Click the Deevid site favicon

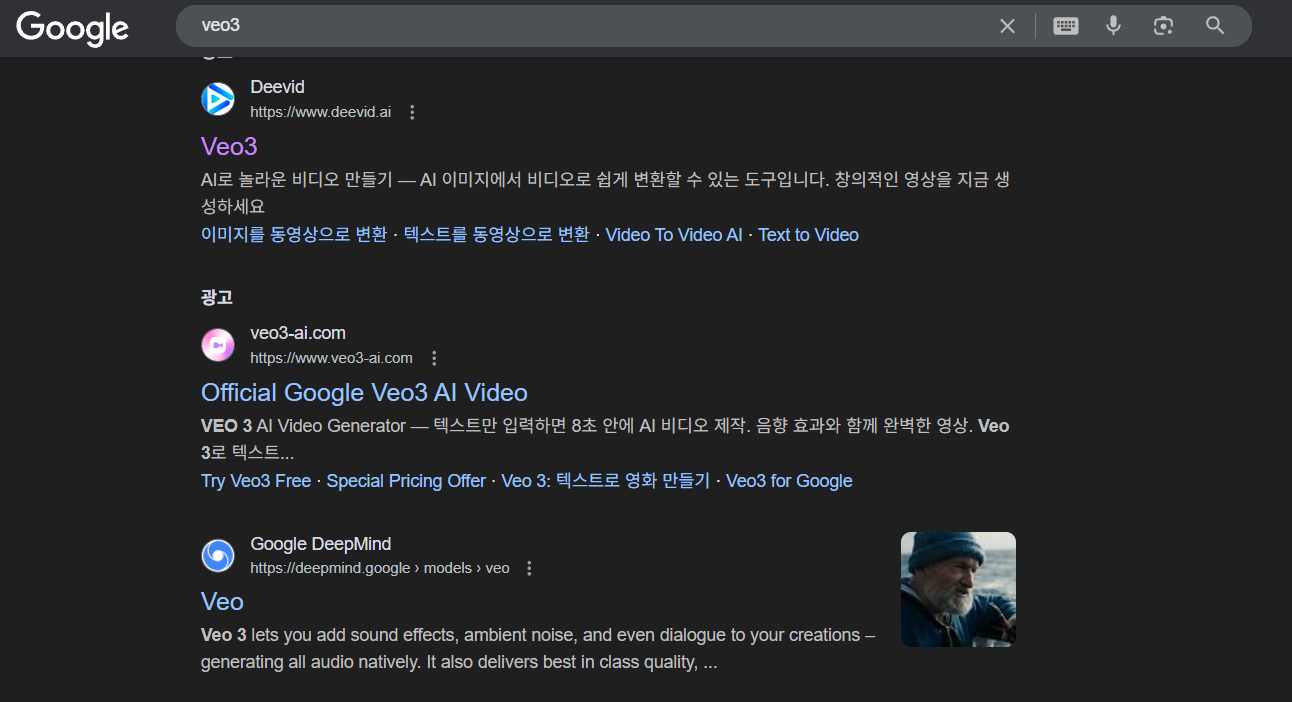pyautogui.click(x=218, y=99)
